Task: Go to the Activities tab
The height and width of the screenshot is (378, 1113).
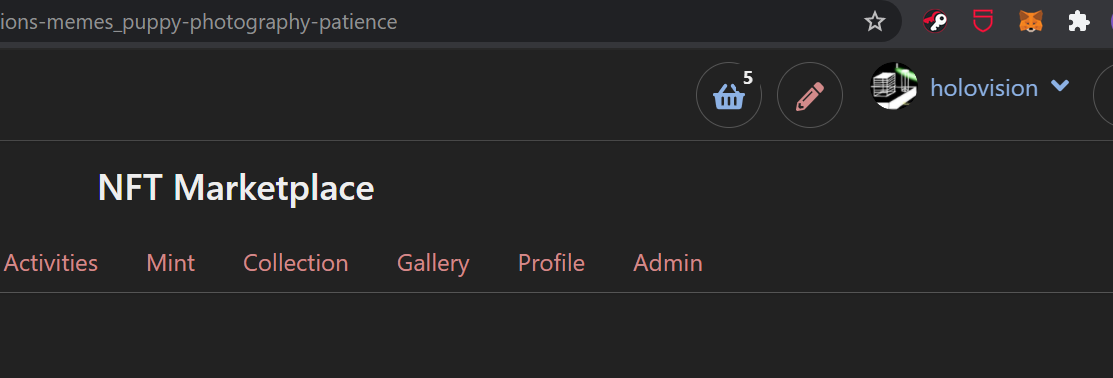Action: click(51, 263)
